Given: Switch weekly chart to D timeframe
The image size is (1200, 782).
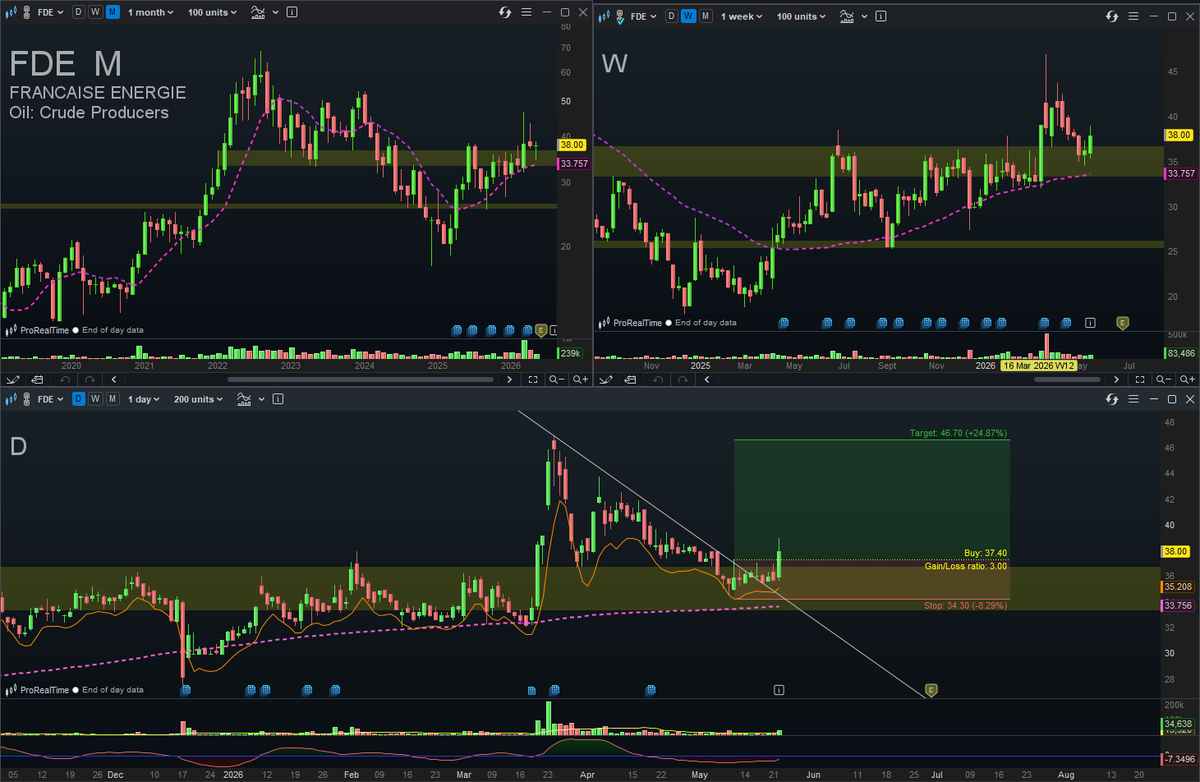Looking at the screenshot, I should click(672, 16).
